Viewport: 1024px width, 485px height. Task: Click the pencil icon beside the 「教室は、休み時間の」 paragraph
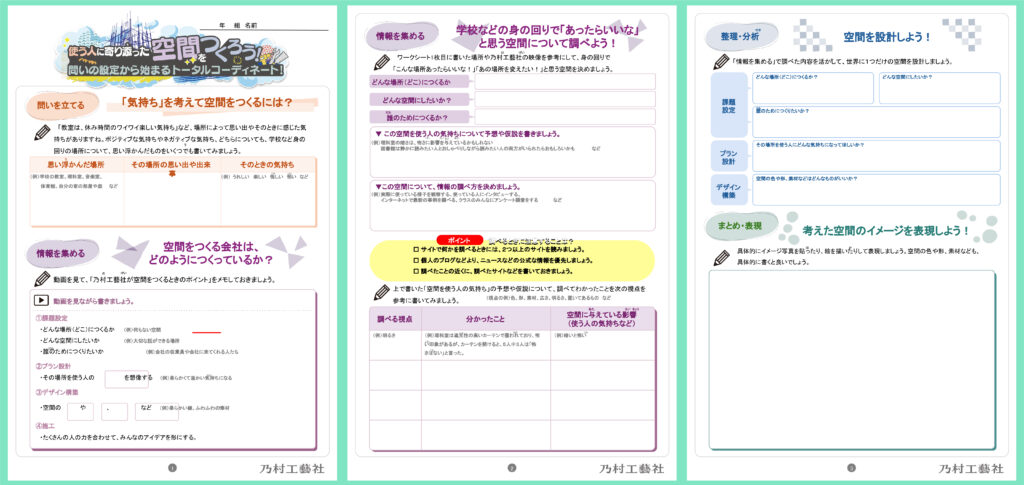[42, 133]
